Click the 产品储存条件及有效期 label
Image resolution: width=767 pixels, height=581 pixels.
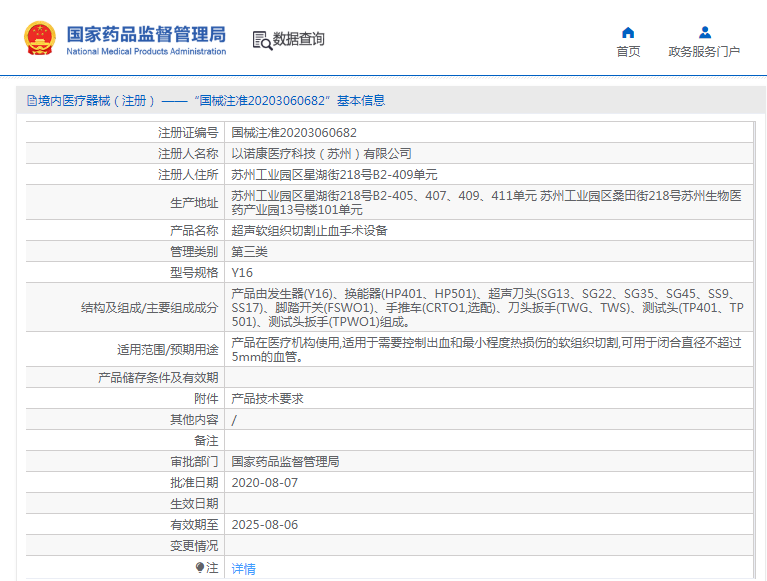point(158,378)
